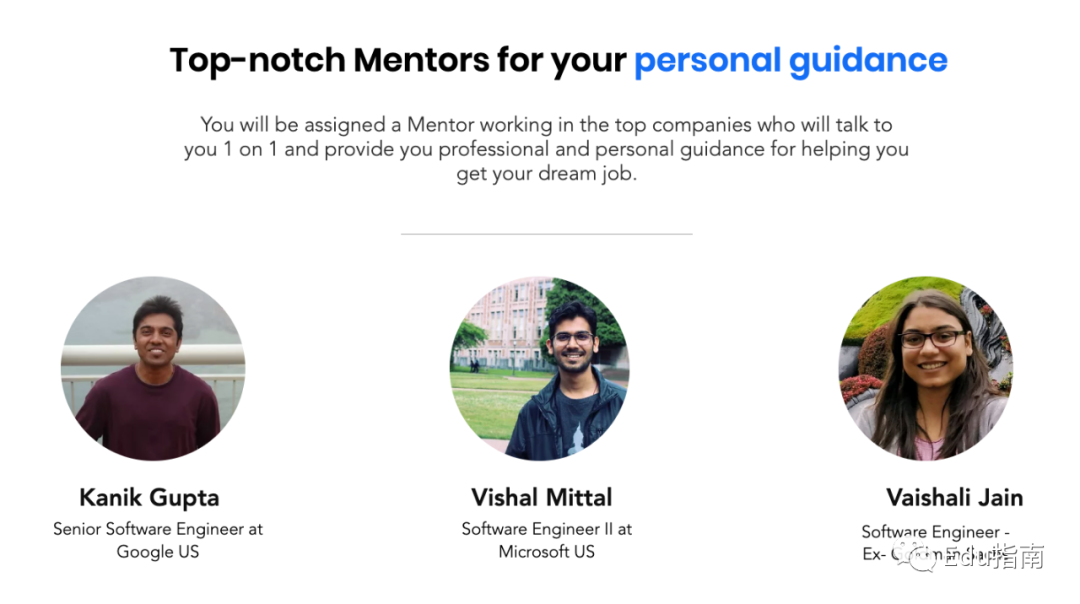Select the Vishal Mittal name heading
The width and height of the screenshot is (1080, 604).
click(541, 497)
